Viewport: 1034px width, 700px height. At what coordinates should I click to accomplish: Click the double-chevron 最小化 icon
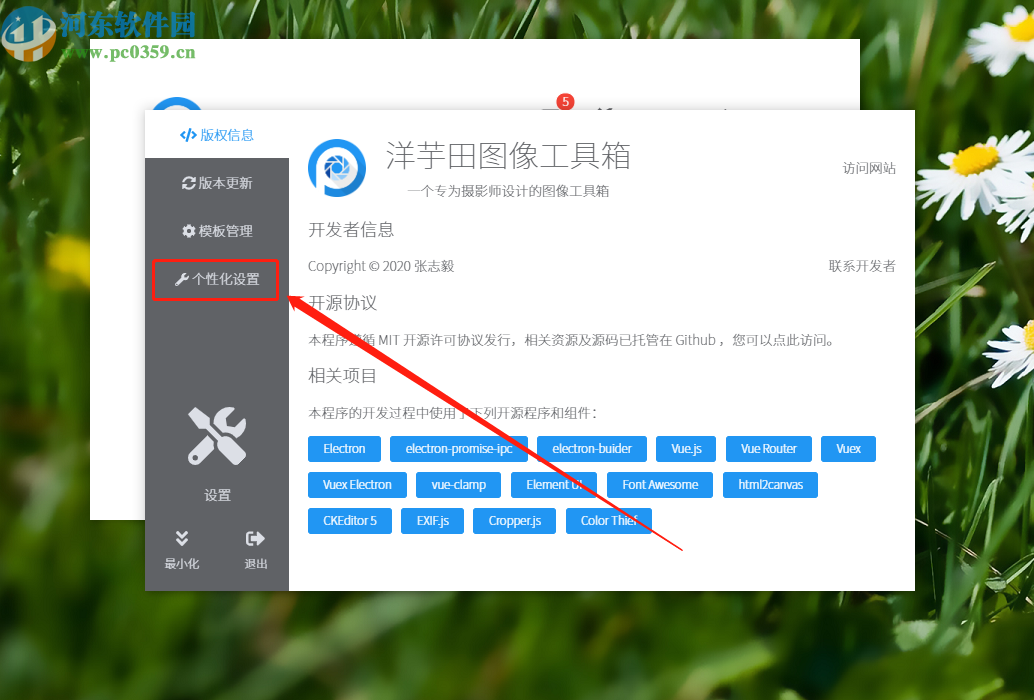click(181, 539)
